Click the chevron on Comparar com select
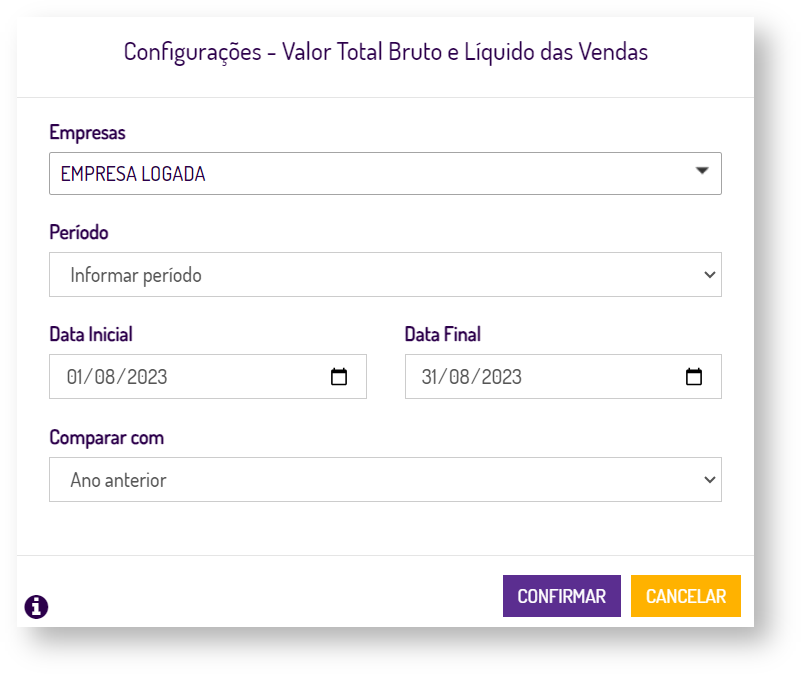The height and width of the screenshot is (675, 802). 709,480
